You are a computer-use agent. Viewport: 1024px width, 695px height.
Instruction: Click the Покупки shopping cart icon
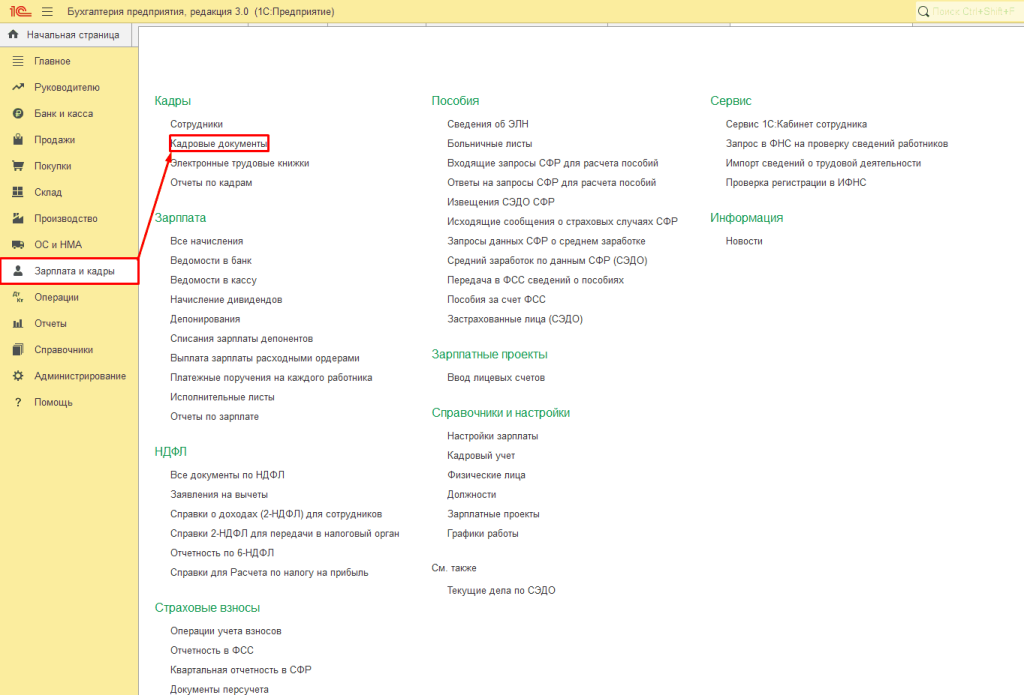[x=17, y=166]
